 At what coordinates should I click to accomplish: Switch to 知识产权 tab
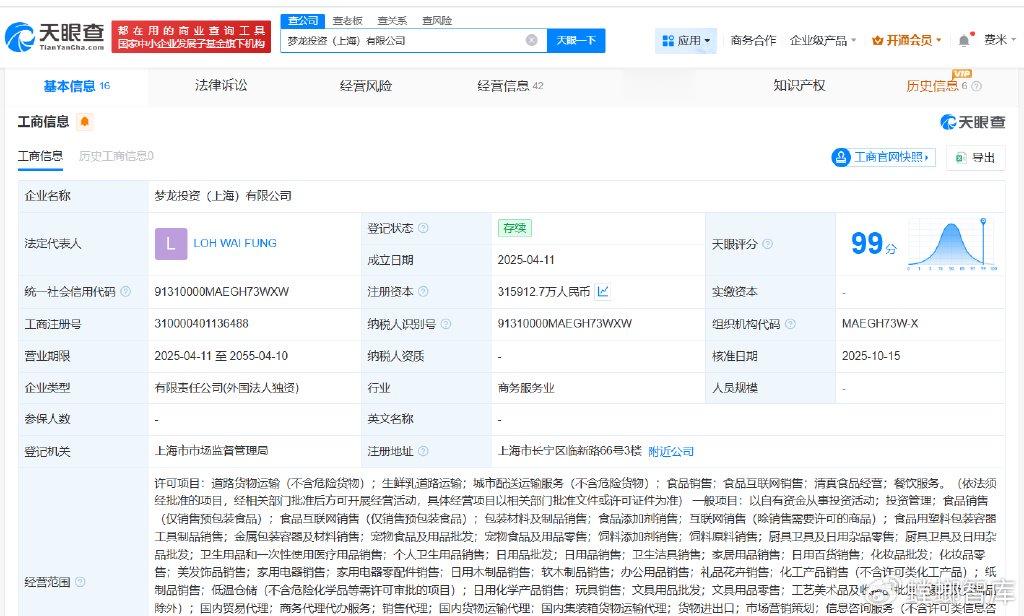pyautogui.click(x=799, y=86)
